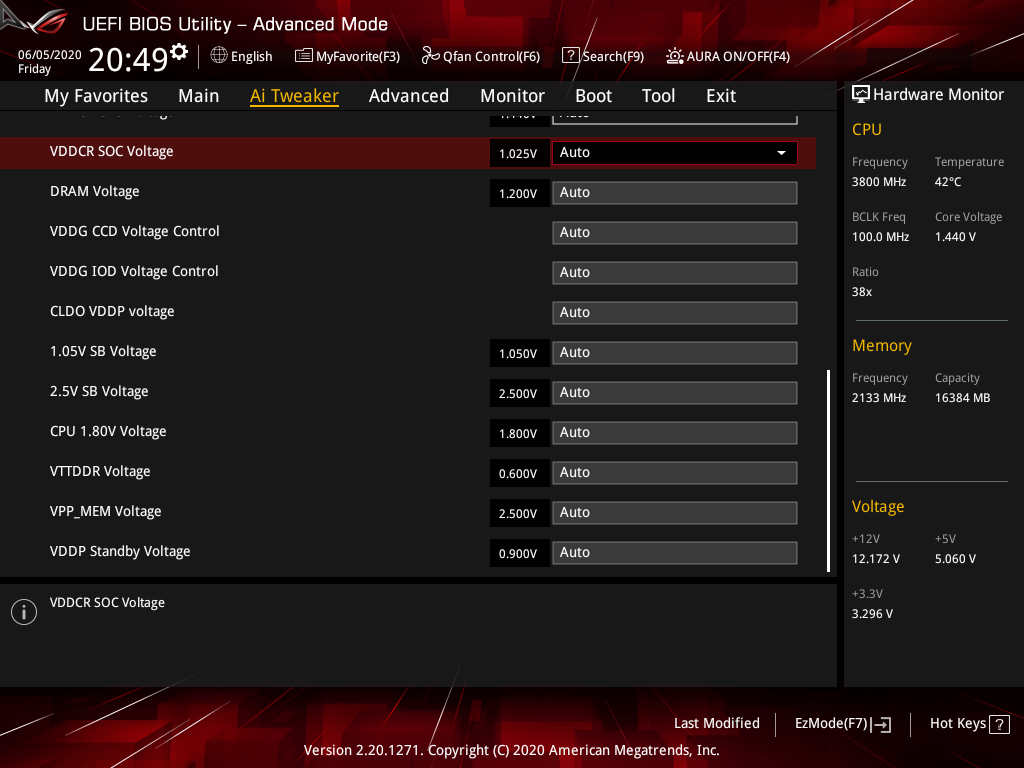Select the 2.5V SB Voltage label

click(99, 391)
